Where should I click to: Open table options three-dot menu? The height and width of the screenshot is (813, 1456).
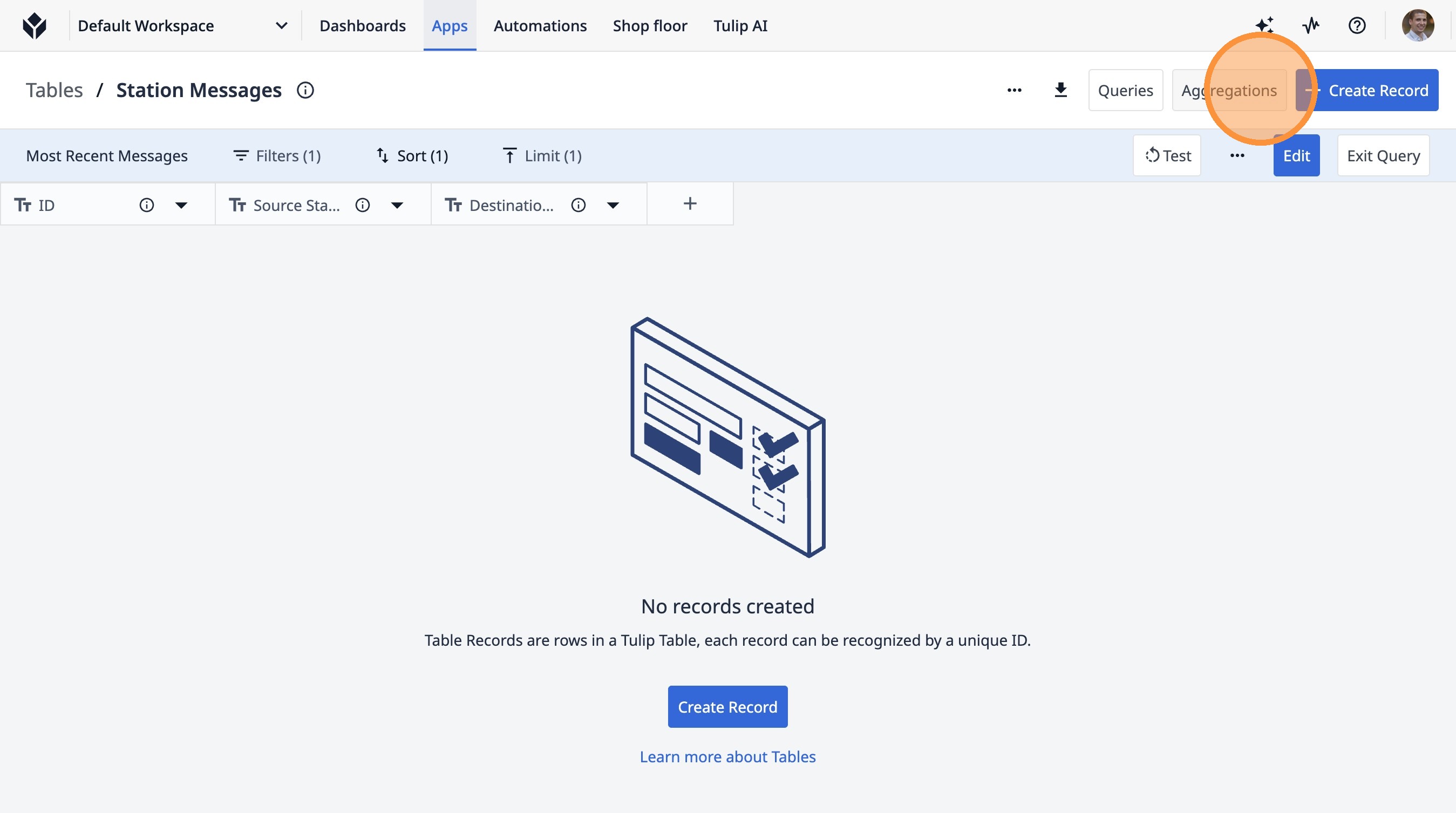coord(1014,91)
